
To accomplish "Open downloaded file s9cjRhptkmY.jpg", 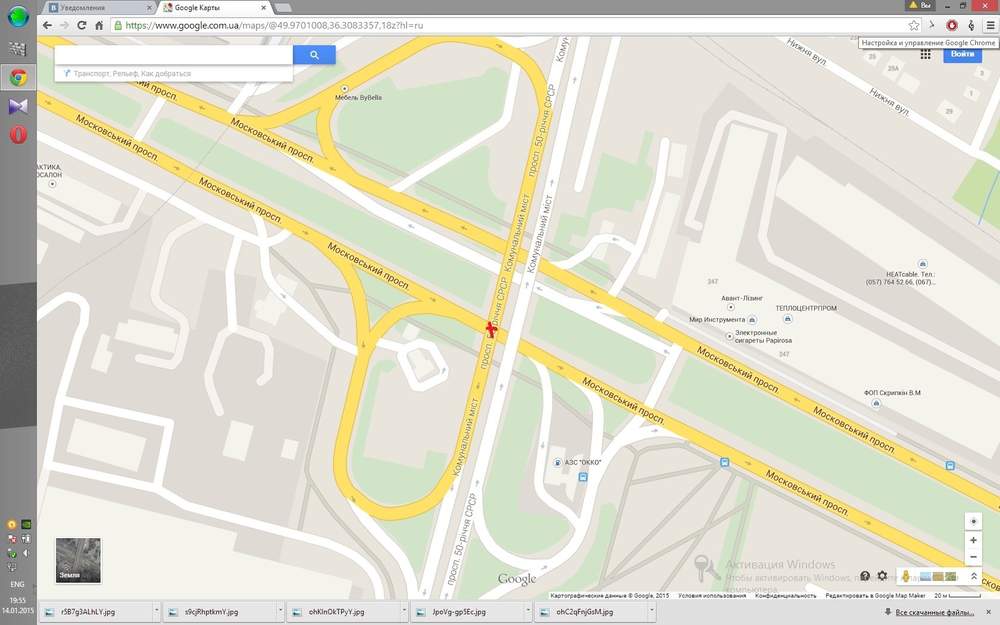I will [x=219, y=612].
